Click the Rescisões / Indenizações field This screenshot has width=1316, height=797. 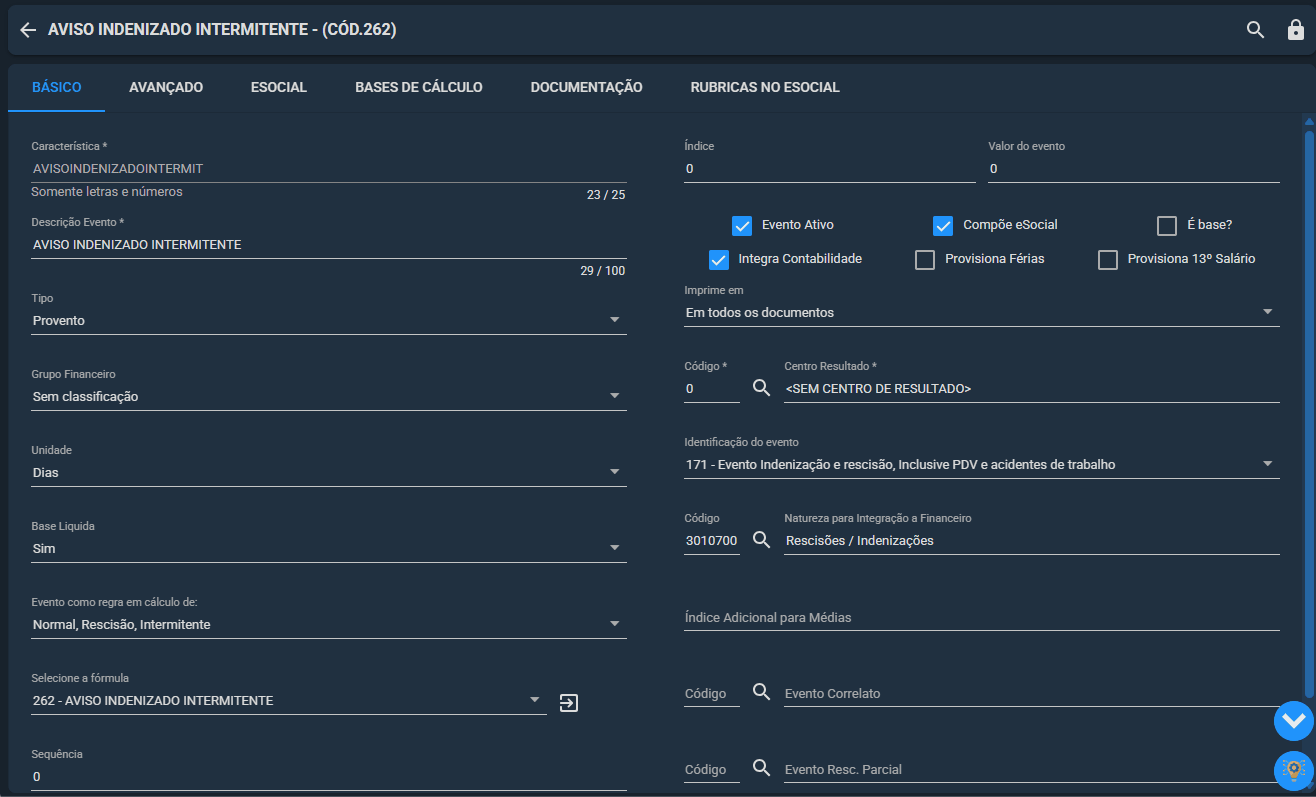click(x=1032, y=541)
